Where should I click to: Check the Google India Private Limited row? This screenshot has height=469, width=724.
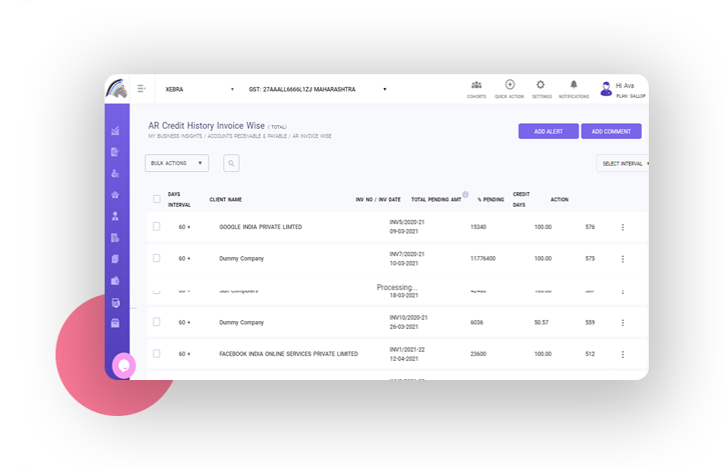pos(157,227)
